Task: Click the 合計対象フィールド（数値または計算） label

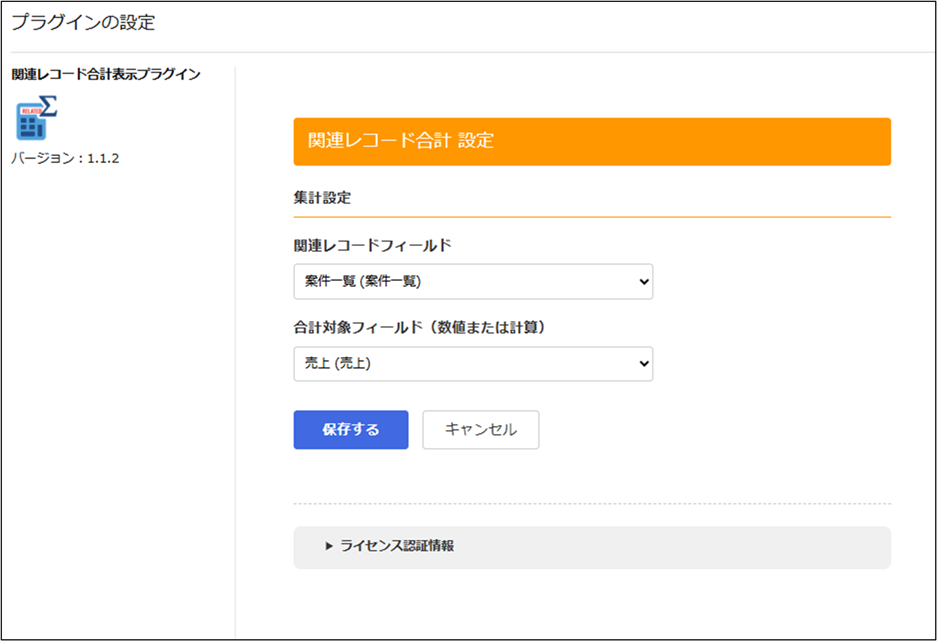Action: (424, 327)
